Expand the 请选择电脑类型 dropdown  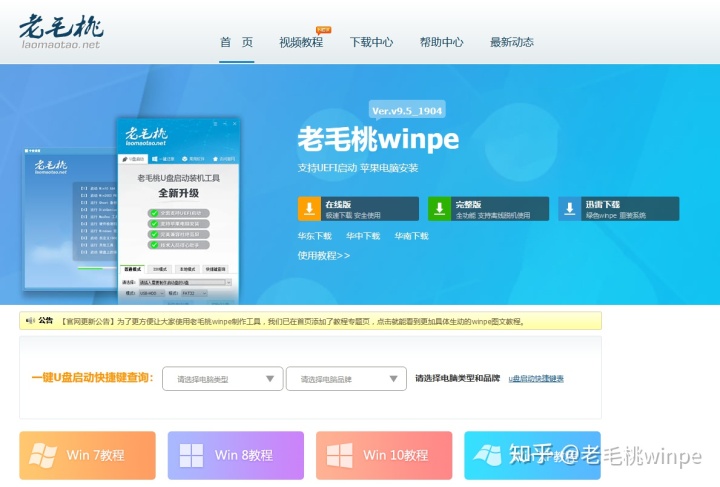(x=223, y=379)
